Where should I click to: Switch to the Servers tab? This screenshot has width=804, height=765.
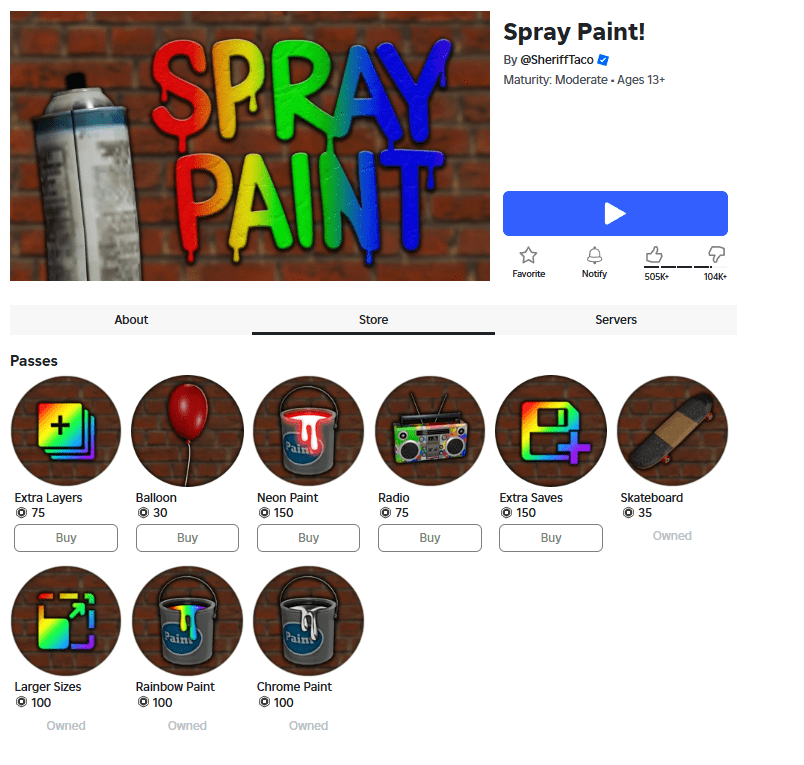click(x=616, y=320)
